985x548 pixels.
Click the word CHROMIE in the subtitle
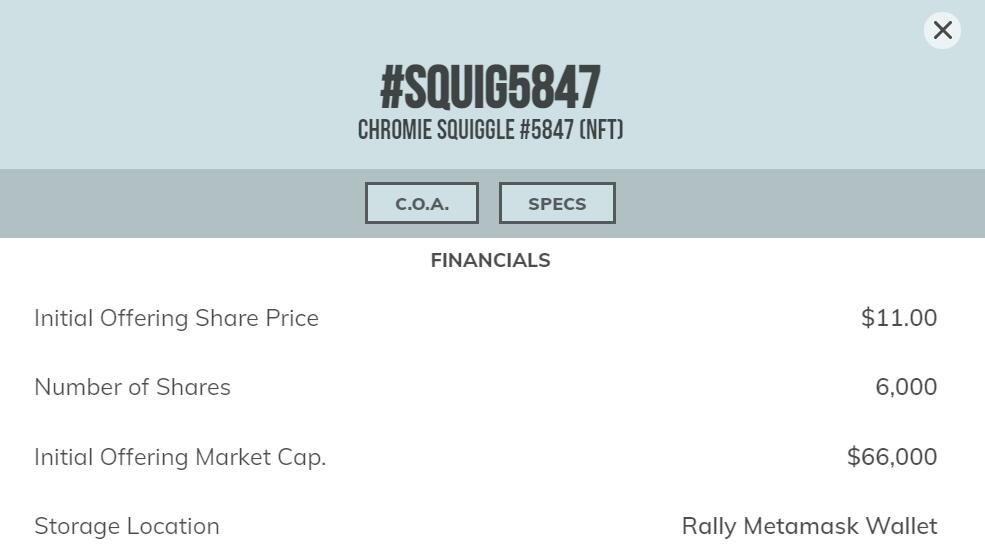coord(395,131)
